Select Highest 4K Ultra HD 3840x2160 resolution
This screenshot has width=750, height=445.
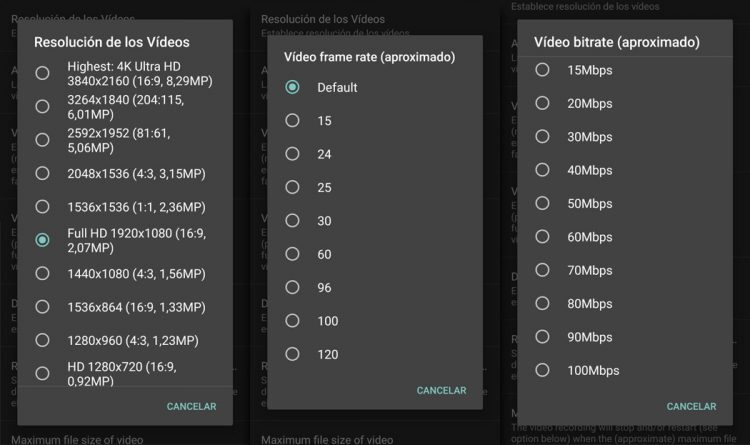click(x=42, y=73)
